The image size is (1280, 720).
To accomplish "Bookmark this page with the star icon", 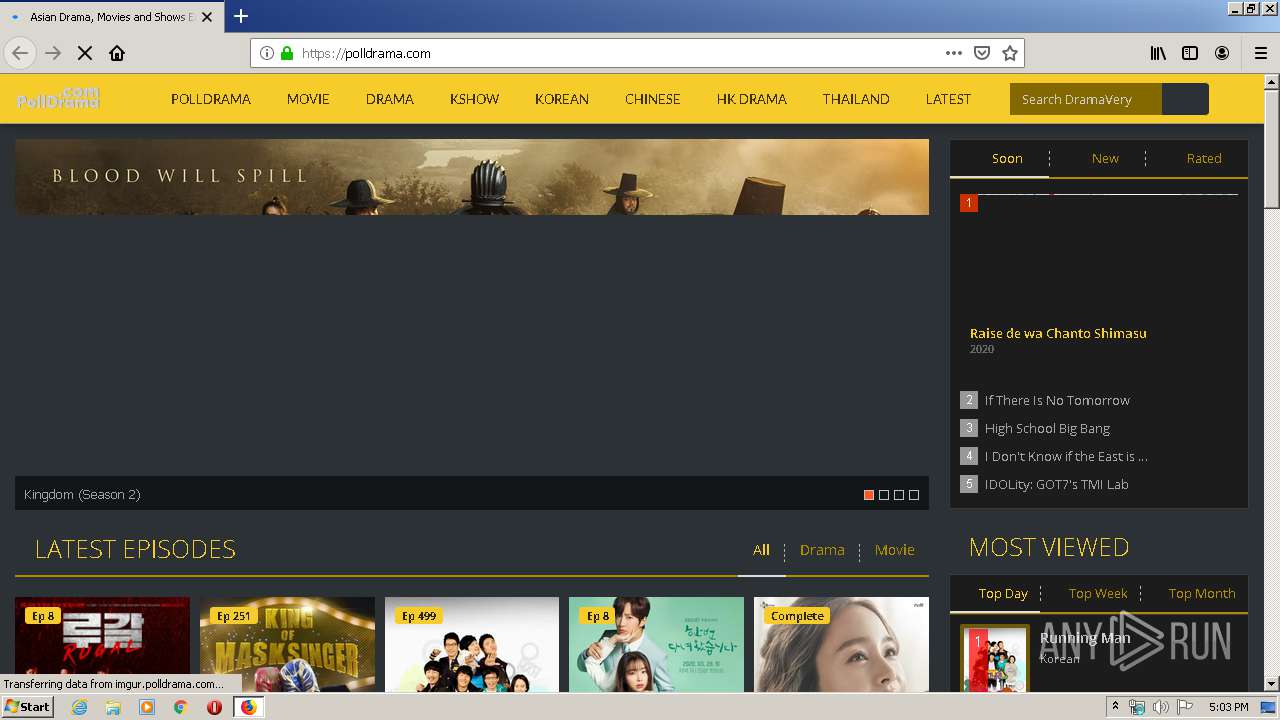I will pyautogui.click(x=1010, y=53).
